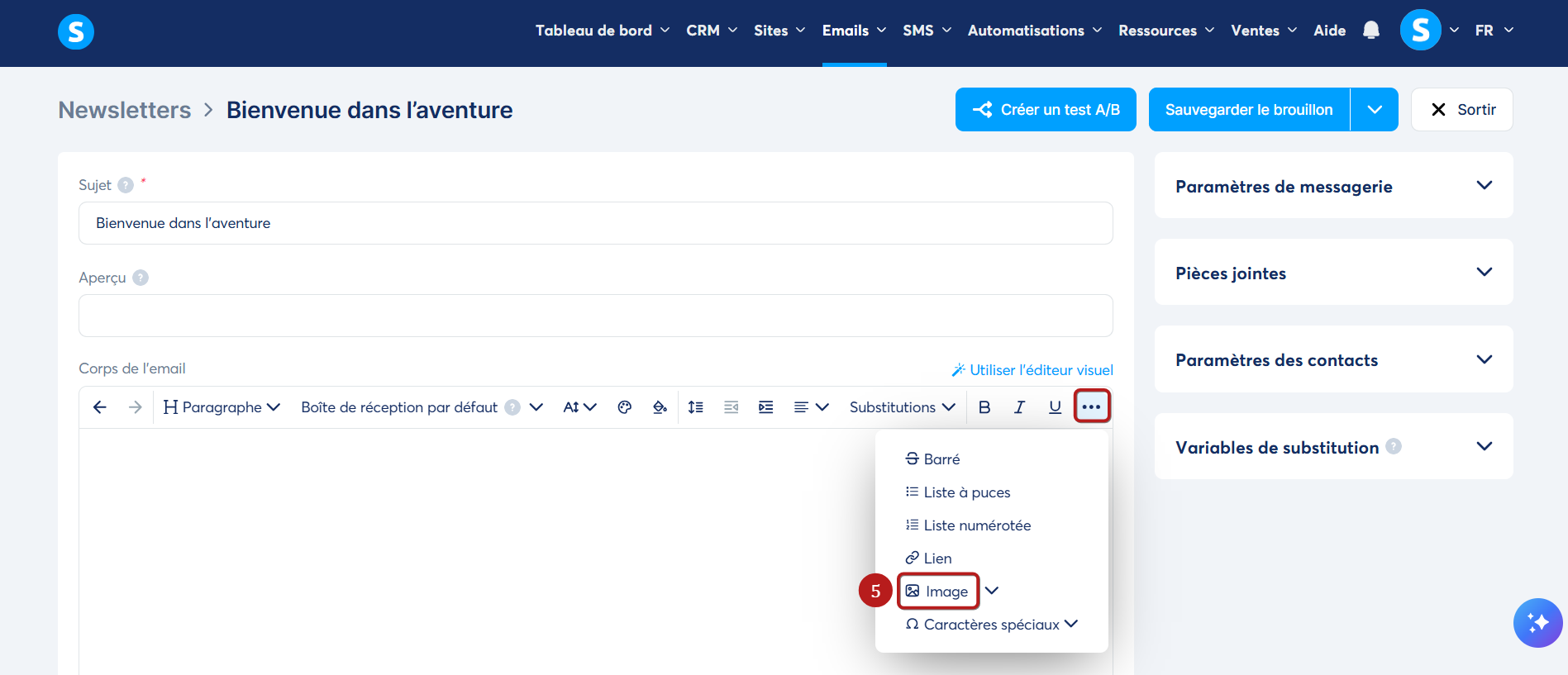Click the Sortir button
This screenshot has height=675, width=1568.
pos(1462,110)
